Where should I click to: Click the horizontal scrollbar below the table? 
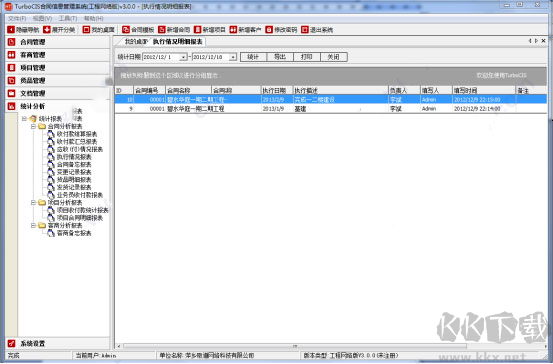295,346
